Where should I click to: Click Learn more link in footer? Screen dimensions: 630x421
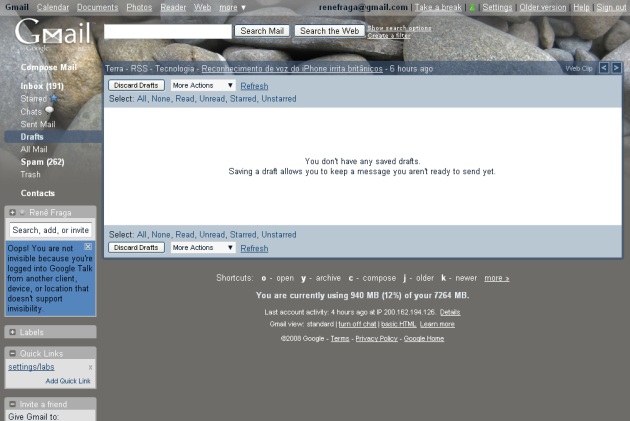point(437,324)
